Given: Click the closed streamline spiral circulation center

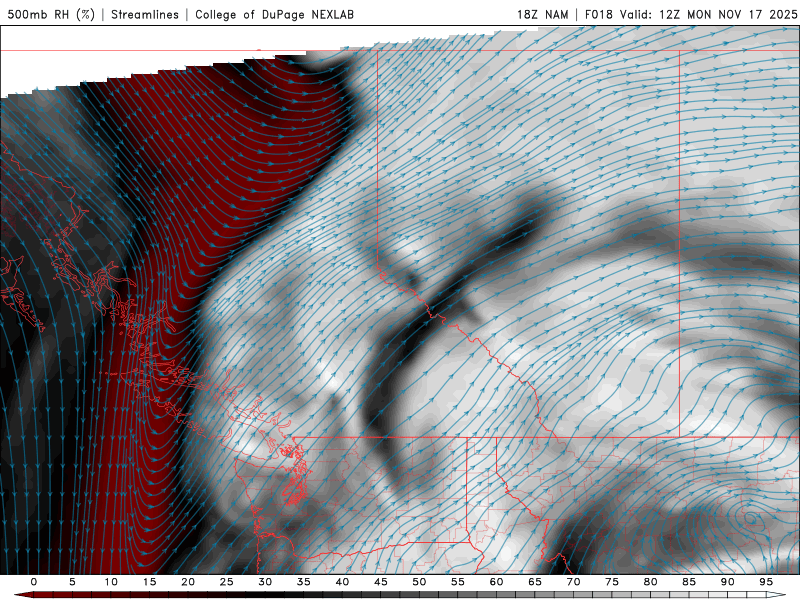Looking at the screenshot, I should click(x=751, y=518).
